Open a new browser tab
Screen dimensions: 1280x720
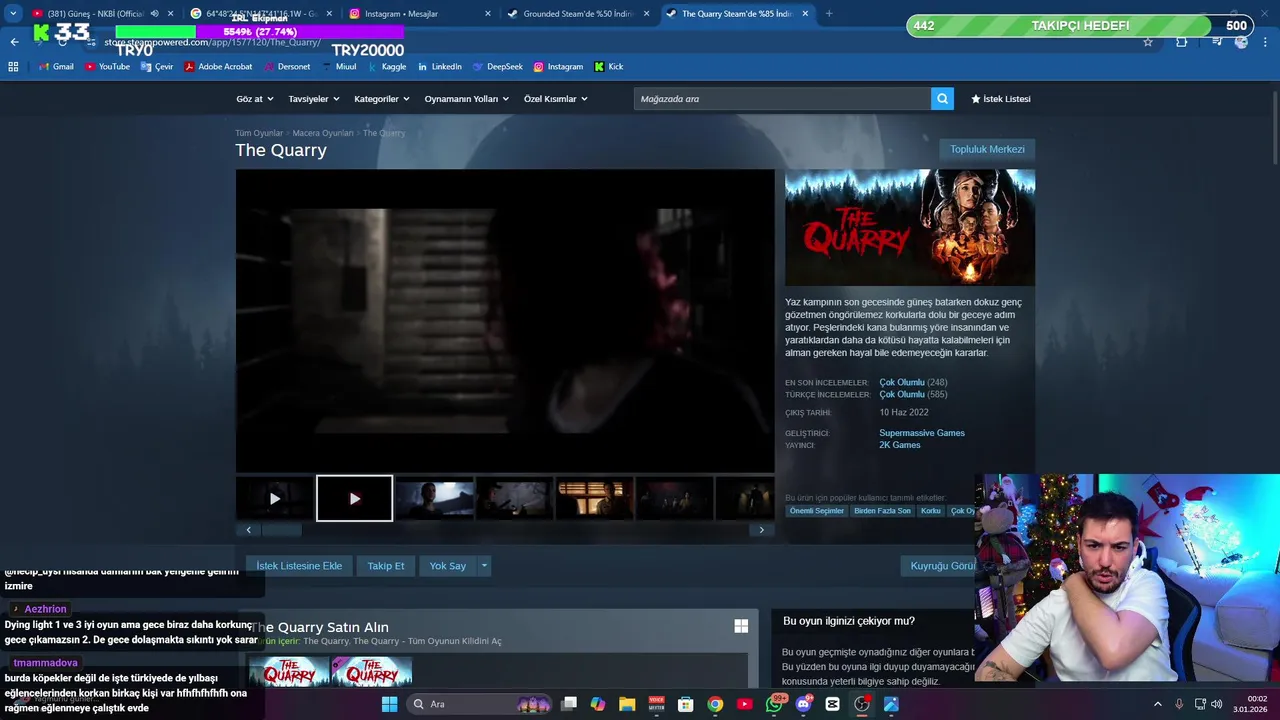click(829, 14)
